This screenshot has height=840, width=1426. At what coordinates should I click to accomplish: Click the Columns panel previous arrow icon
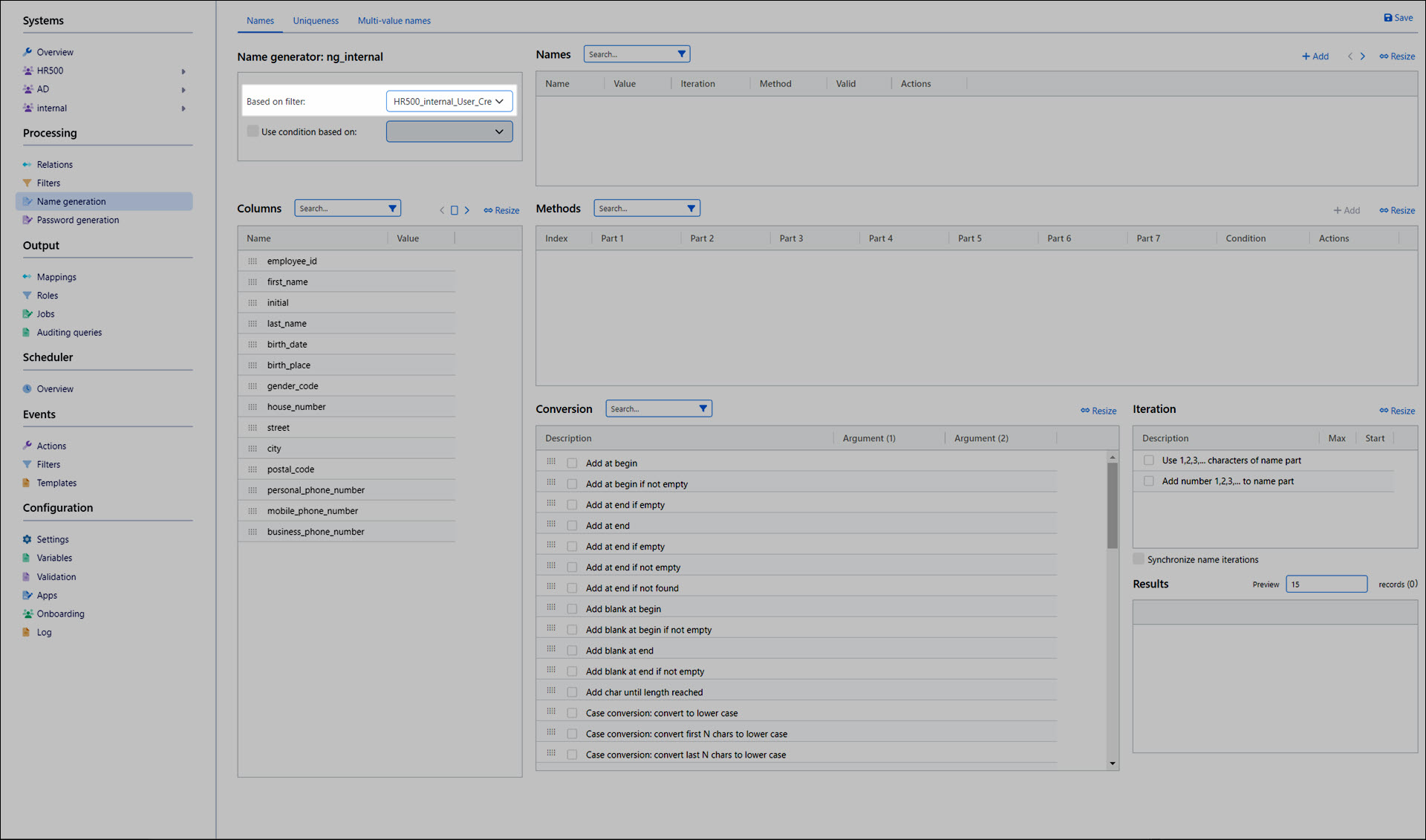[442, 210]
